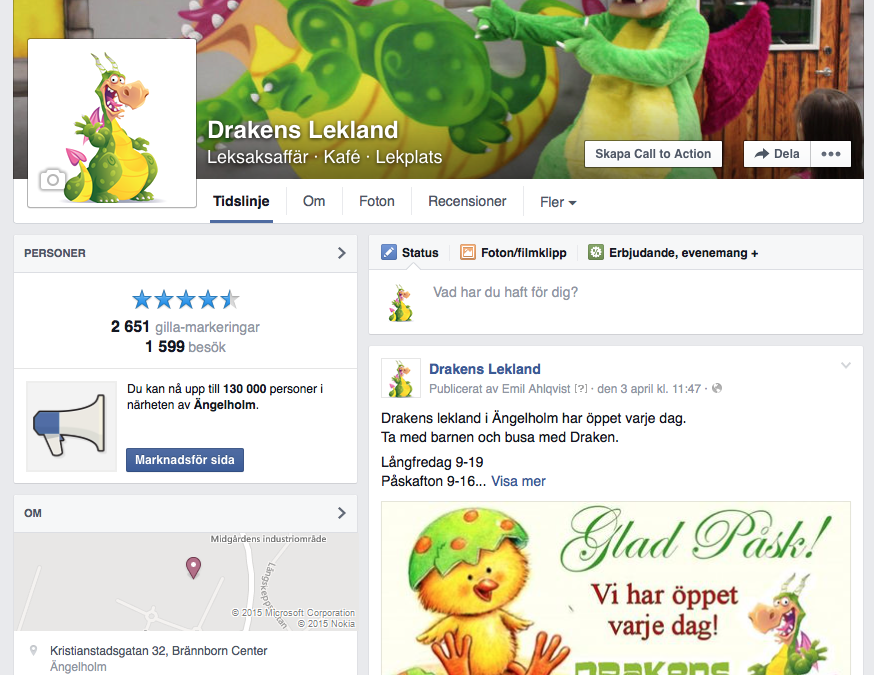This screenshot has height=675, width=874.
Task: Switch to the Recensioner tab
Action: (467, 201)
